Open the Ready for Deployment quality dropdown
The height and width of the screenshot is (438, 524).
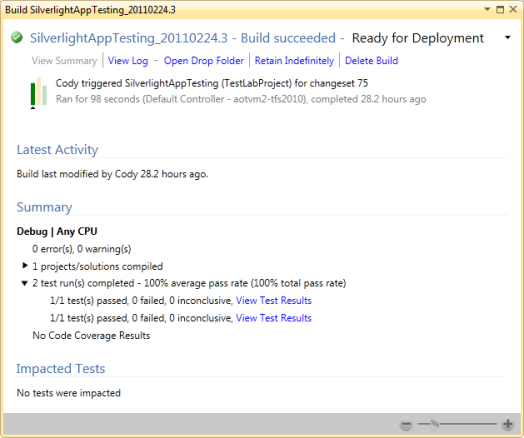(508, 37)
